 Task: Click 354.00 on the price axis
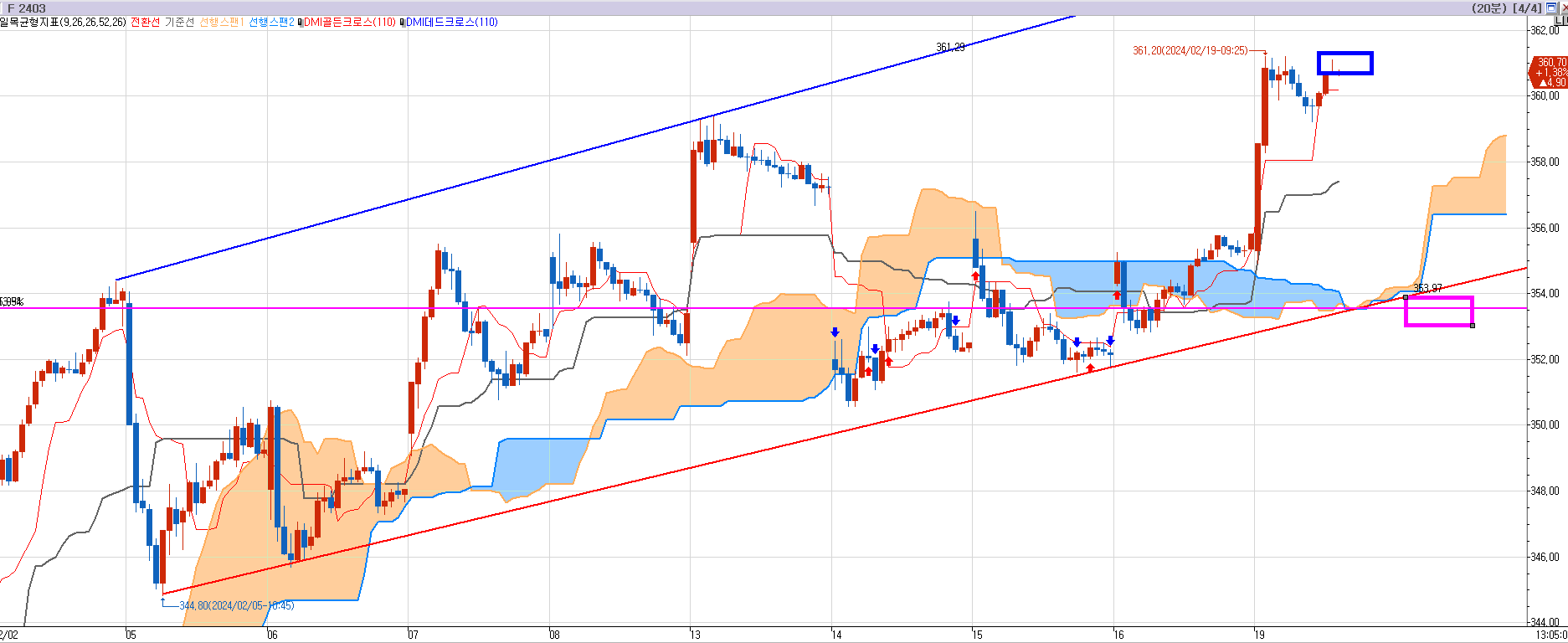pos(1545,293)
